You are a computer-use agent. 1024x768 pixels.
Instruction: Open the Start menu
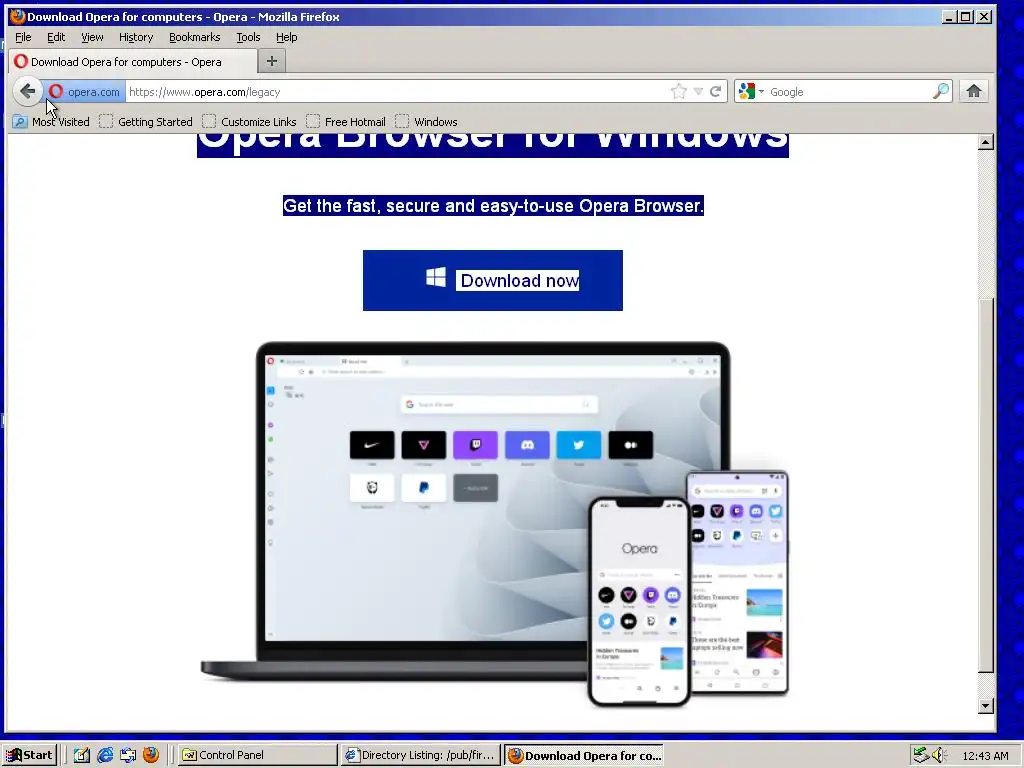point(29,755)
